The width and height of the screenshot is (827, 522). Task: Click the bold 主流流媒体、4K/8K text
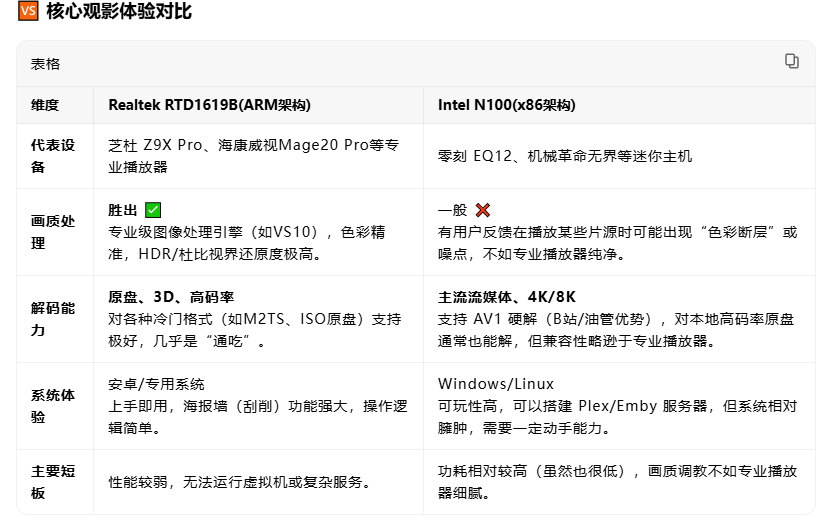(507, 297)
